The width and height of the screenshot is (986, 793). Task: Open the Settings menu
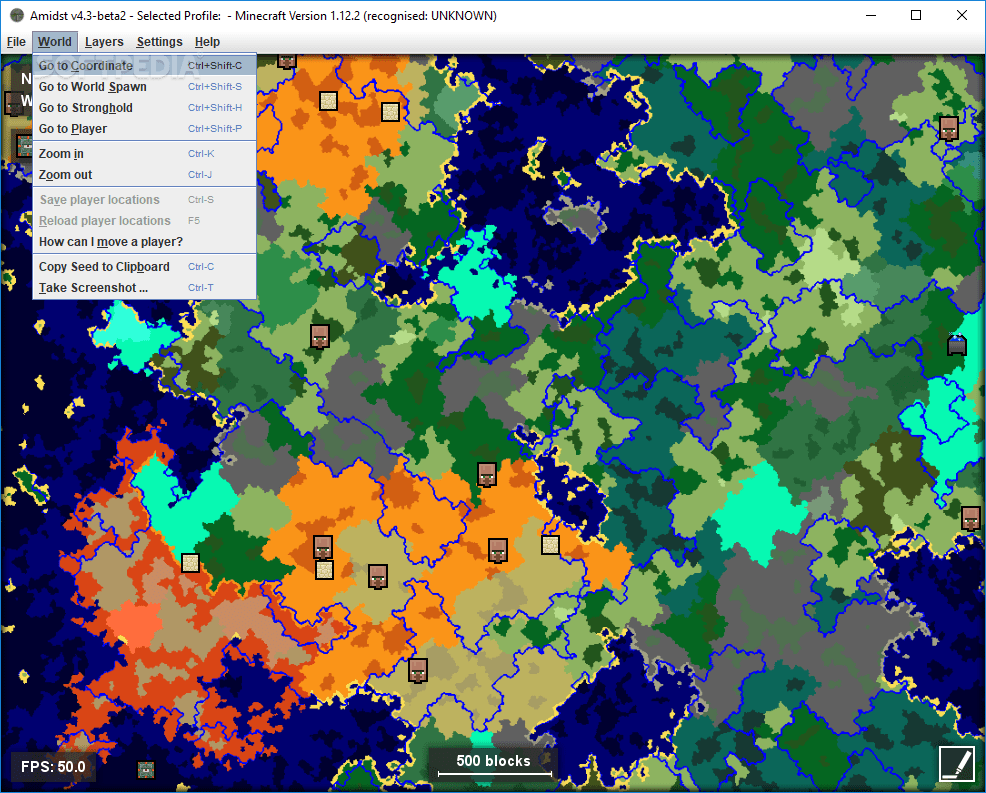pyautogui.click(x=159, y=42)
